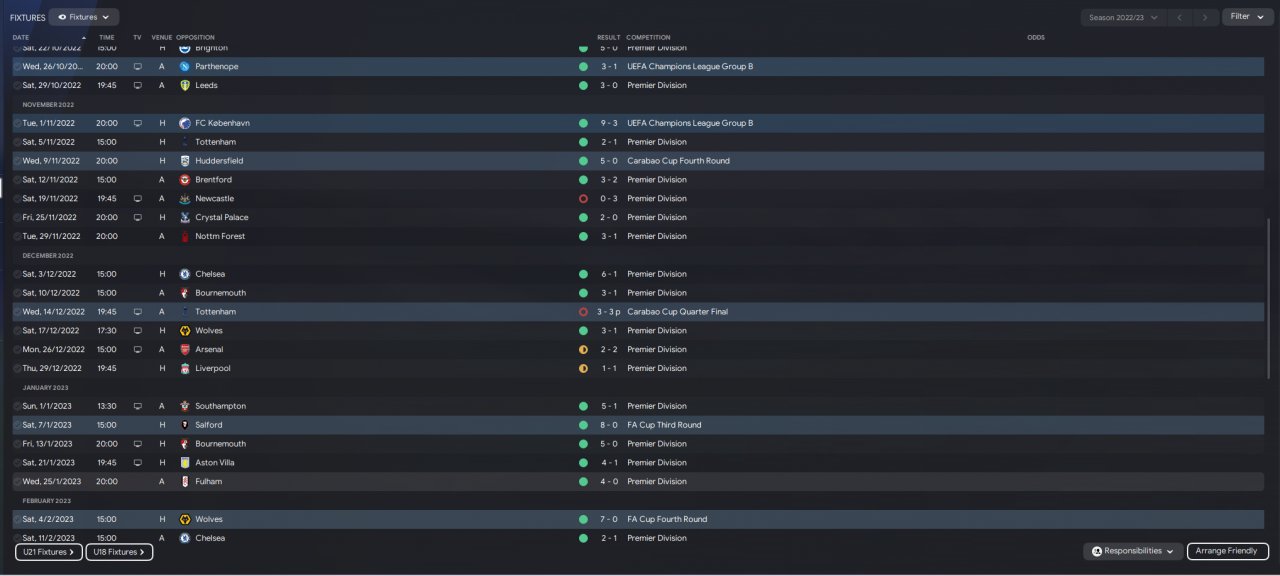Click the TV icon on Newcastle fixture
1280x576 pixels.
tap(137, 199)
